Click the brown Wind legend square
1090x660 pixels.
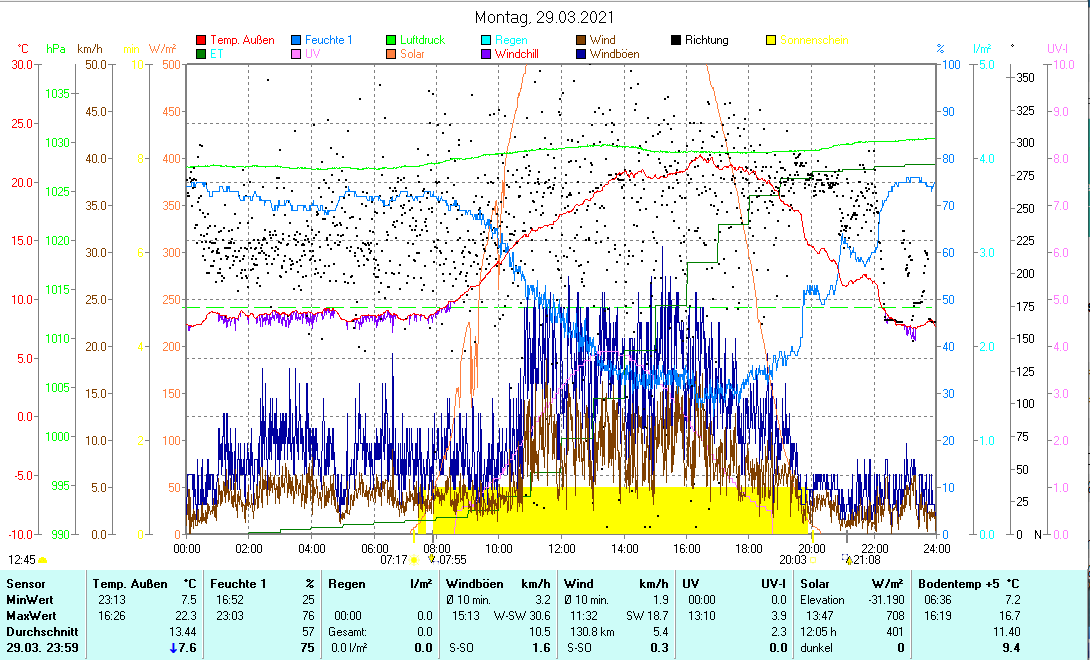click(582, 41)
